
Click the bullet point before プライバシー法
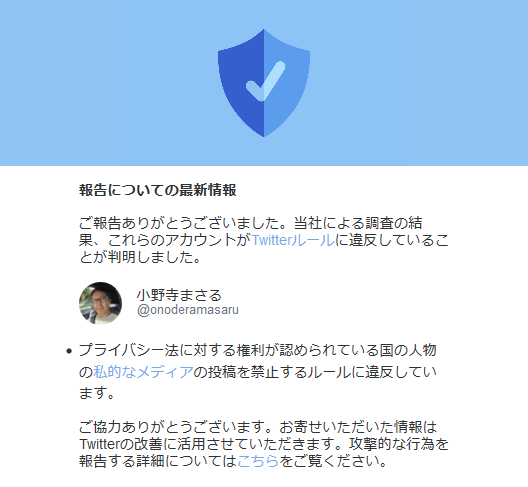click(x=69, y=351)
